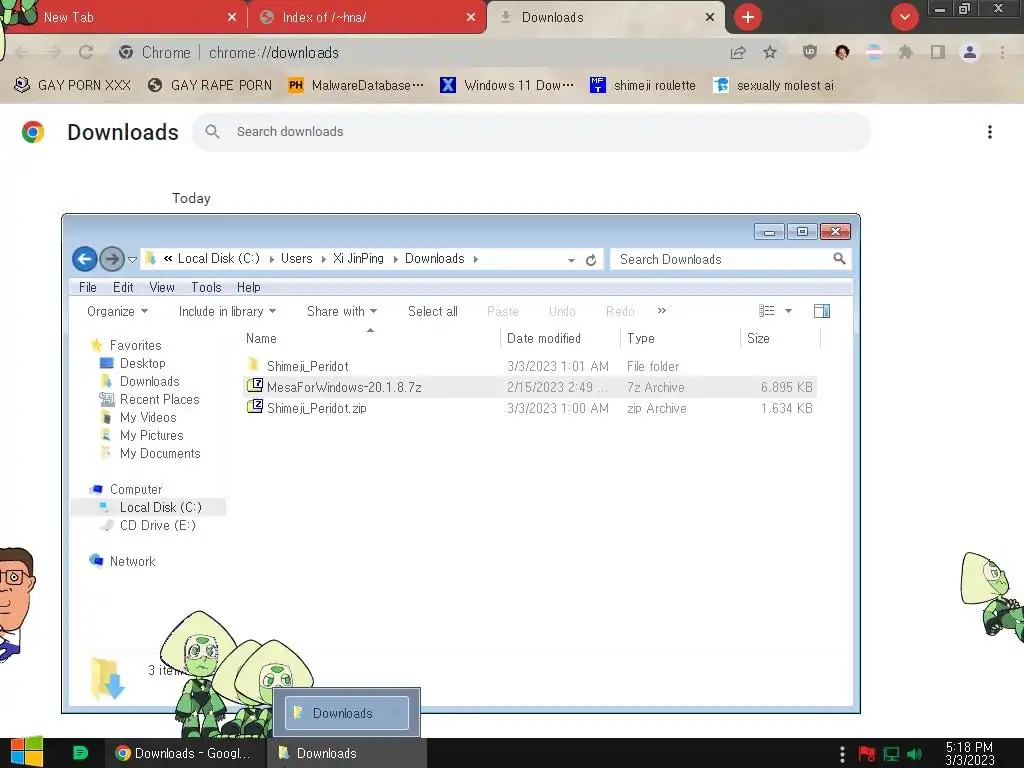Select the MesaForWindows-20.1.8.7z file

(x=530, y=387)
